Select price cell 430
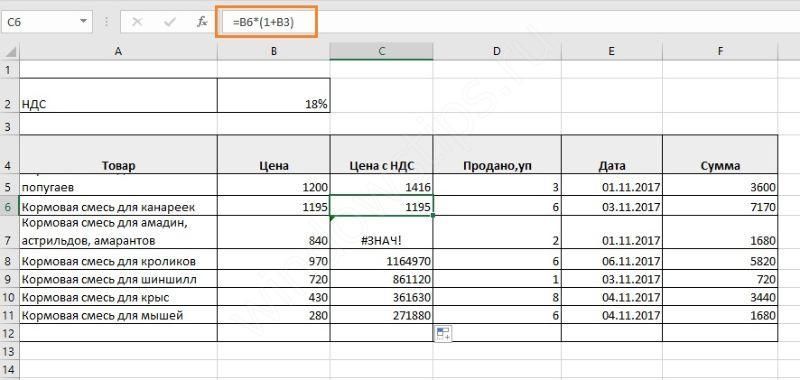800x380 pixels. coord(274,296)
